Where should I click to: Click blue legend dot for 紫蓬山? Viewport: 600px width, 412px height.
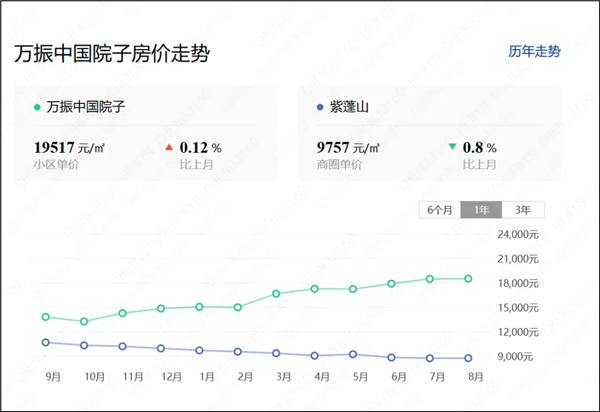(x=320, y=107)
